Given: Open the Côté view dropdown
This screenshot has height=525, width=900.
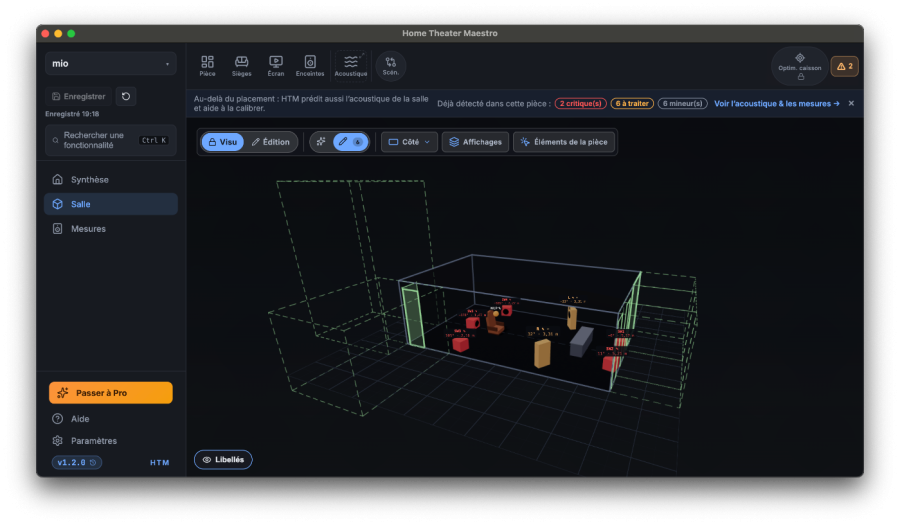Looking at the screenshot, I should [409, 142].
